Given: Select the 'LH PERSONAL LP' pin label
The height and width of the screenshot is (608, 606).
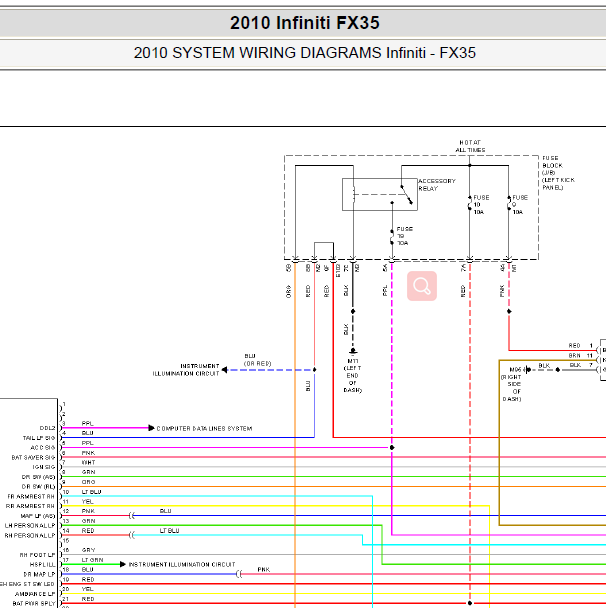Looking at the screenshot, I should [x=30, y=526].
